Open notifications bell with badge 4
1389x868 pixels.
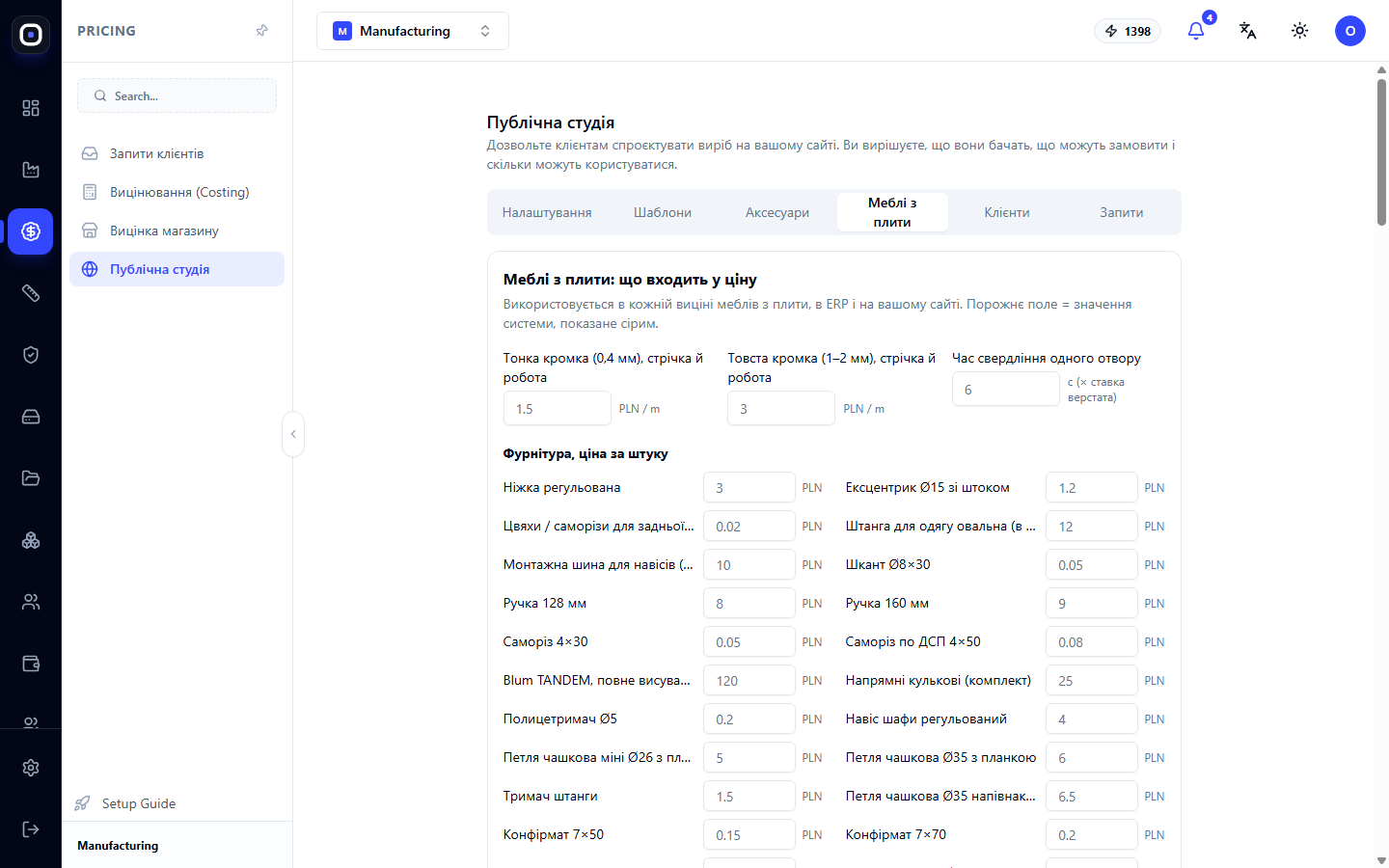pos(1196,31)
